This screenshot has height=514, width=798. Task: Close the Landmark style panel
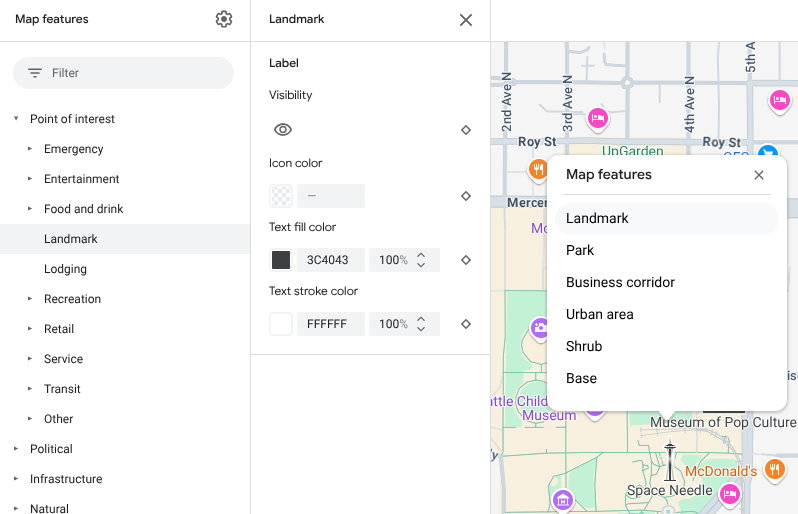click(466, 20)
